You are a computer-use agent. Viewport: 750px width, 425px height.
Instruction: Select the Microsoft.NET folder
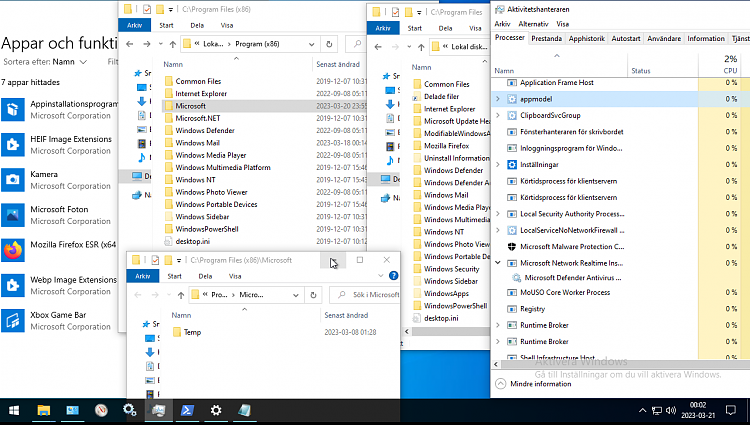tap(198, 118)
